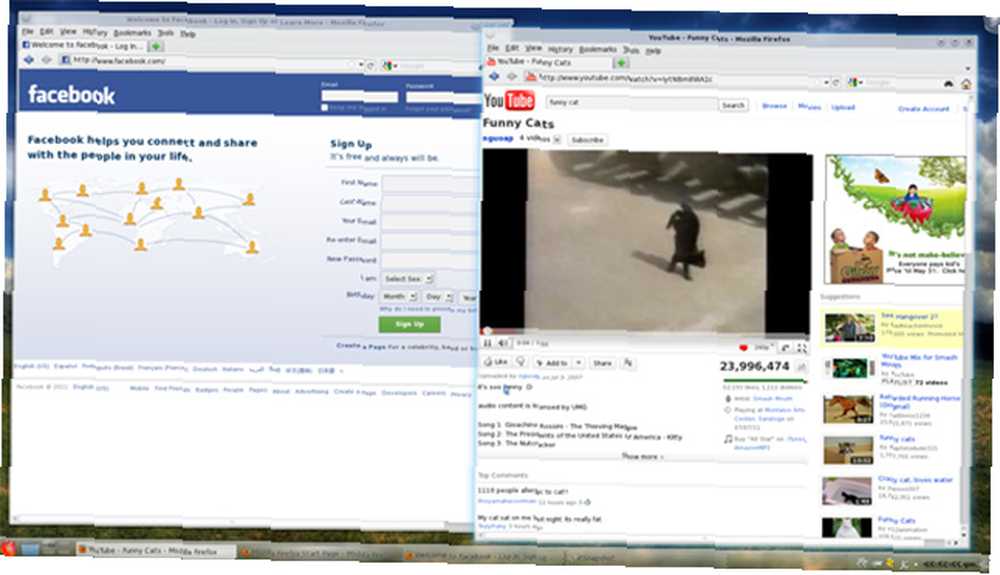The height and width of the screenshot is (575, 1000).
Task: Click the YouTube logo
Action: pos(509,101)
